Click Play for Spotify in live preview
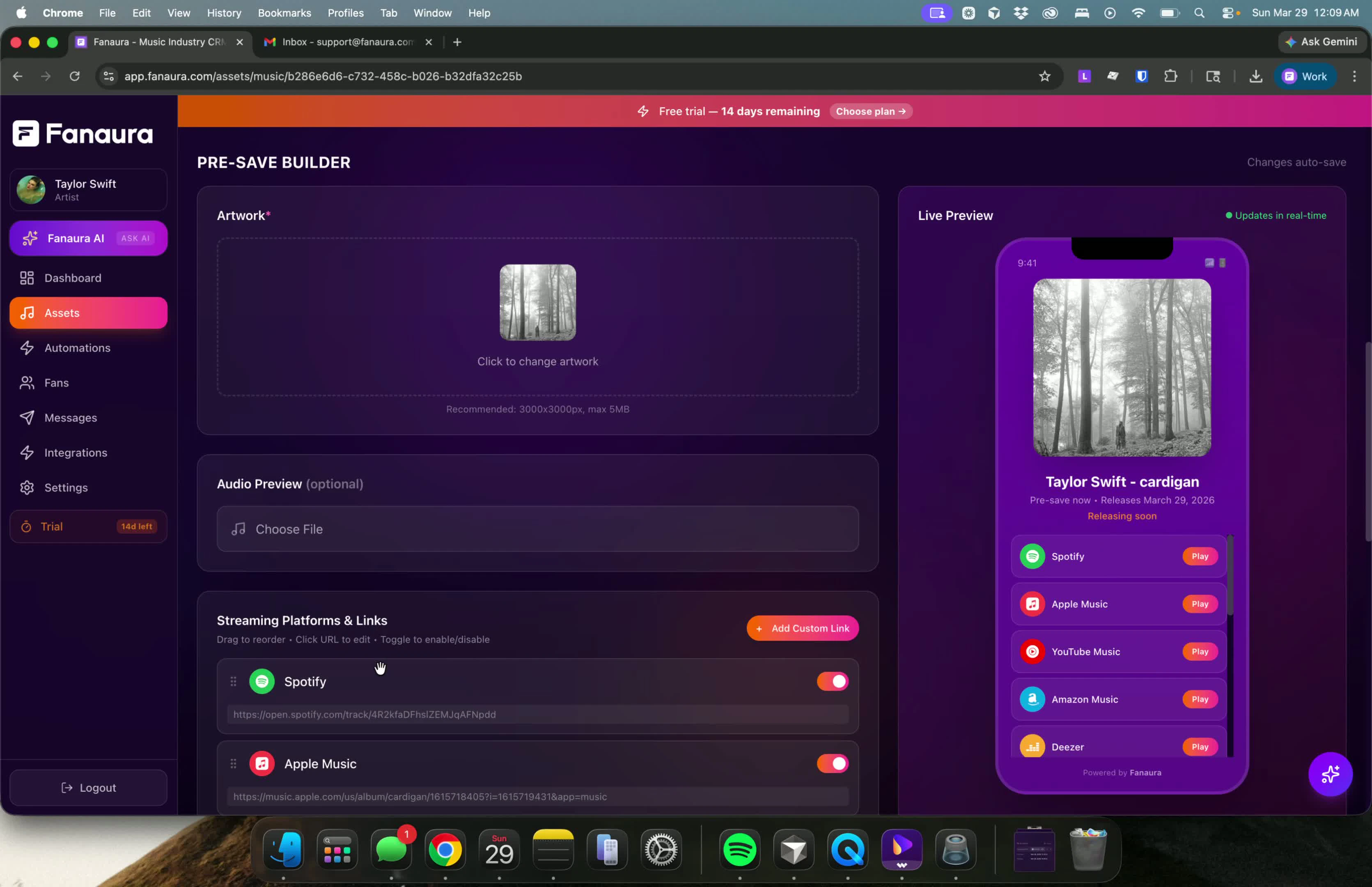 (x=1200, y=556)
